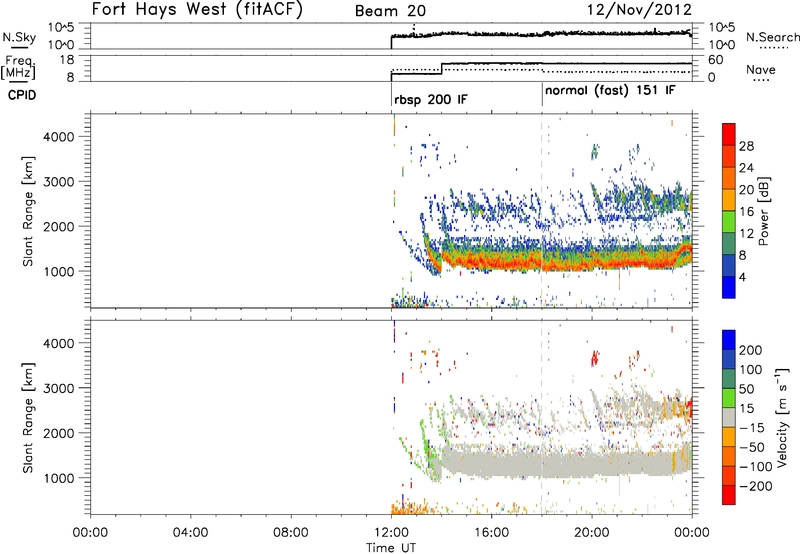Viewport: 800px width, 554px height.
Task: Click the 'Nave' legend label
Action: coord(760,70)
